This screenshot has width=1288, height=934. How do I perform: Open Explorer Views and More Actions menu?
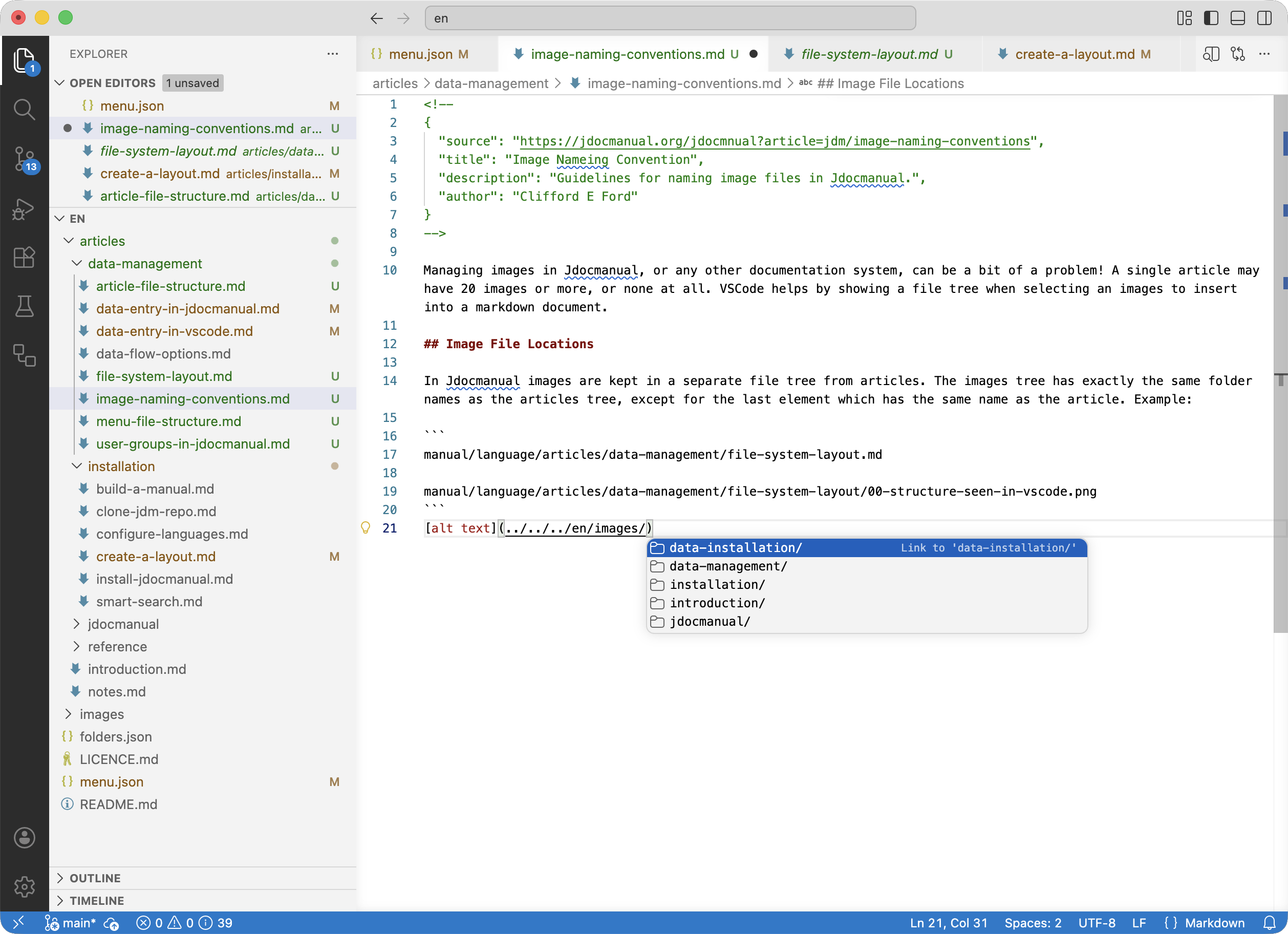(333, 54)
